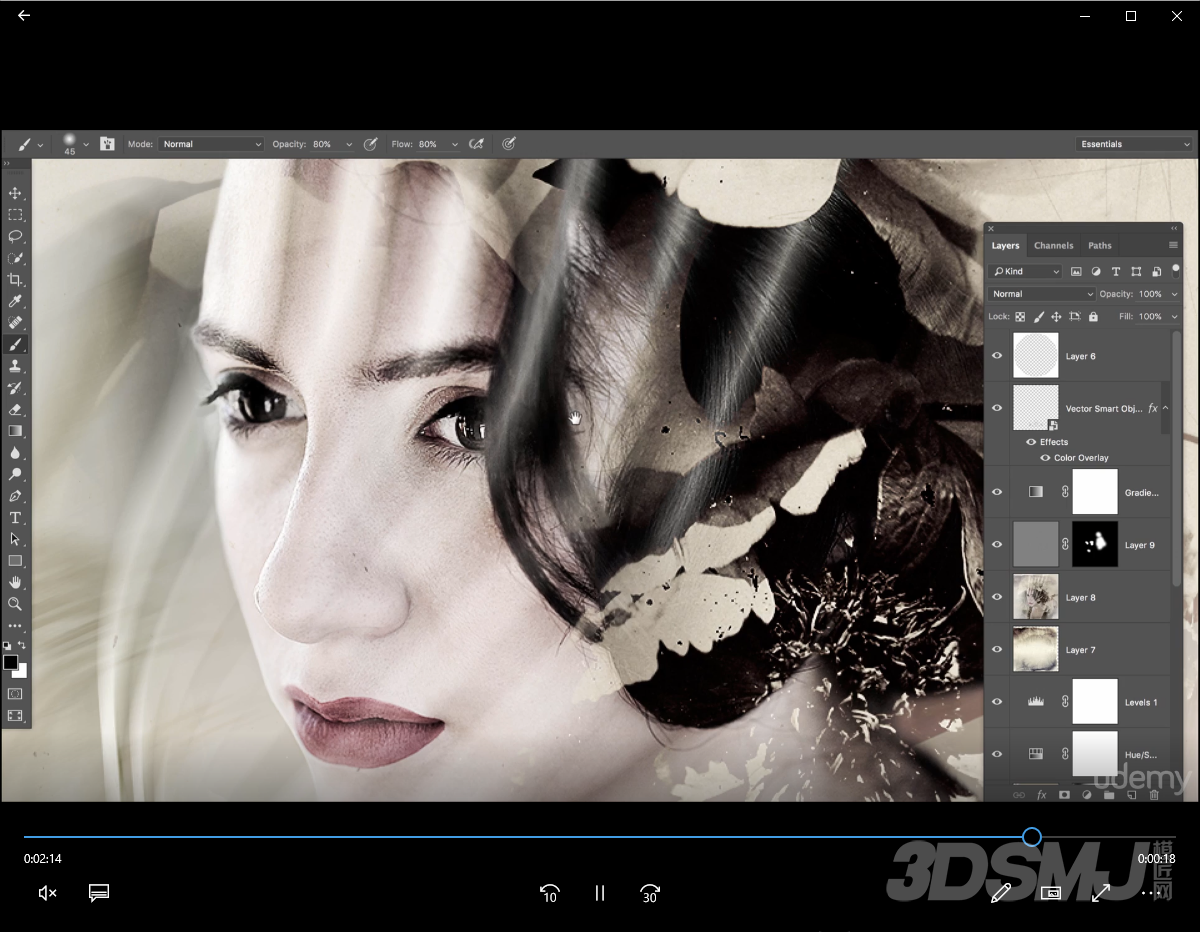Select the Eyedropper tool
1200x932 pixels.
pos(15,301)
